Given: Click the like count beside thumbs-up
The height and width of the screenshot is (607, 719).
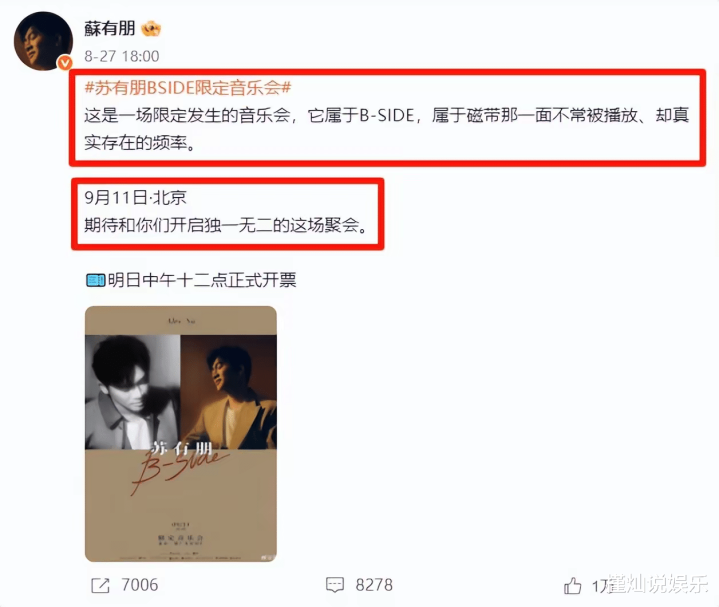Looking at the screenshot, I should [600, 585].
